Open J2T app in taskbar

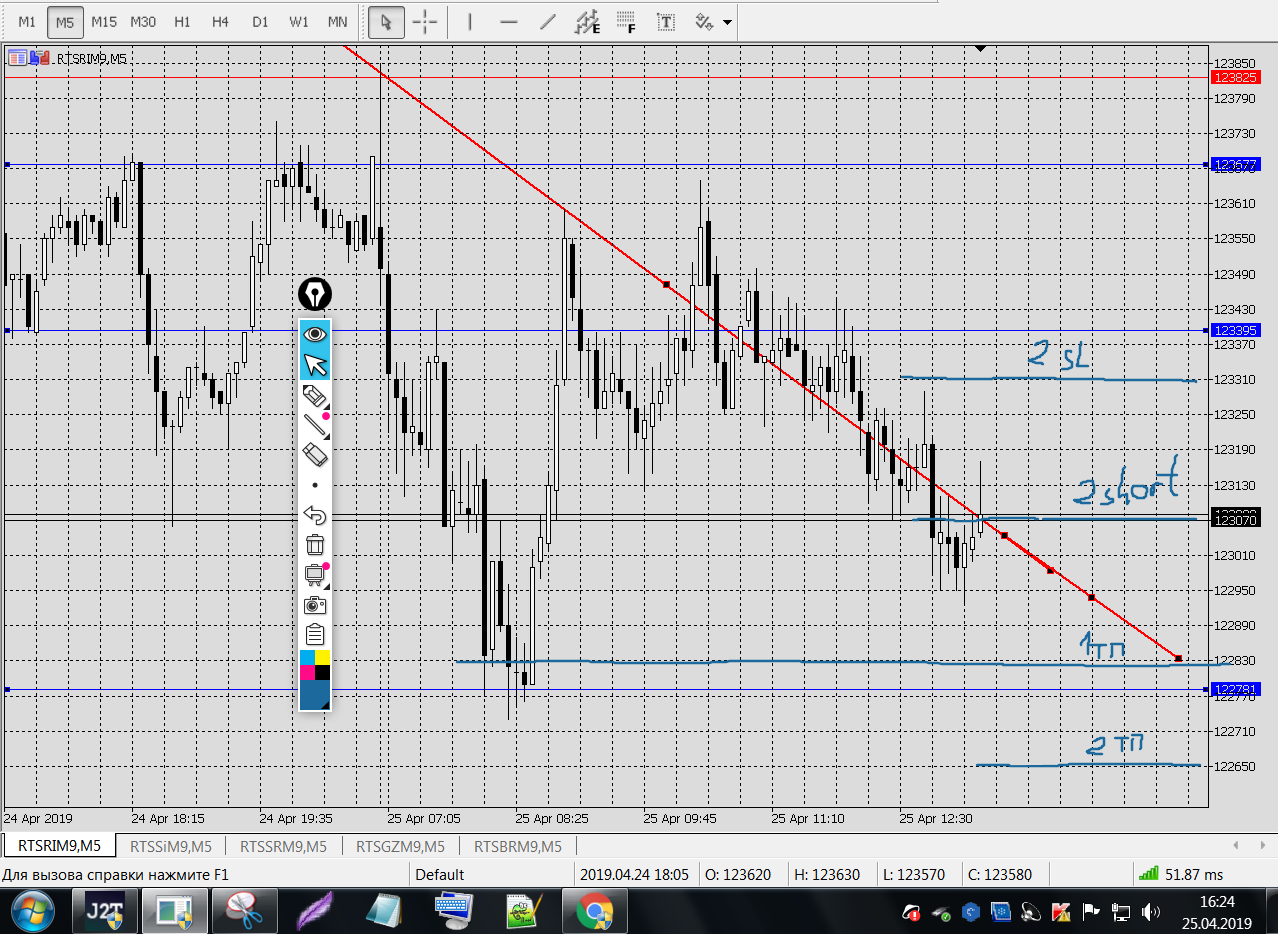pos(104,912)
